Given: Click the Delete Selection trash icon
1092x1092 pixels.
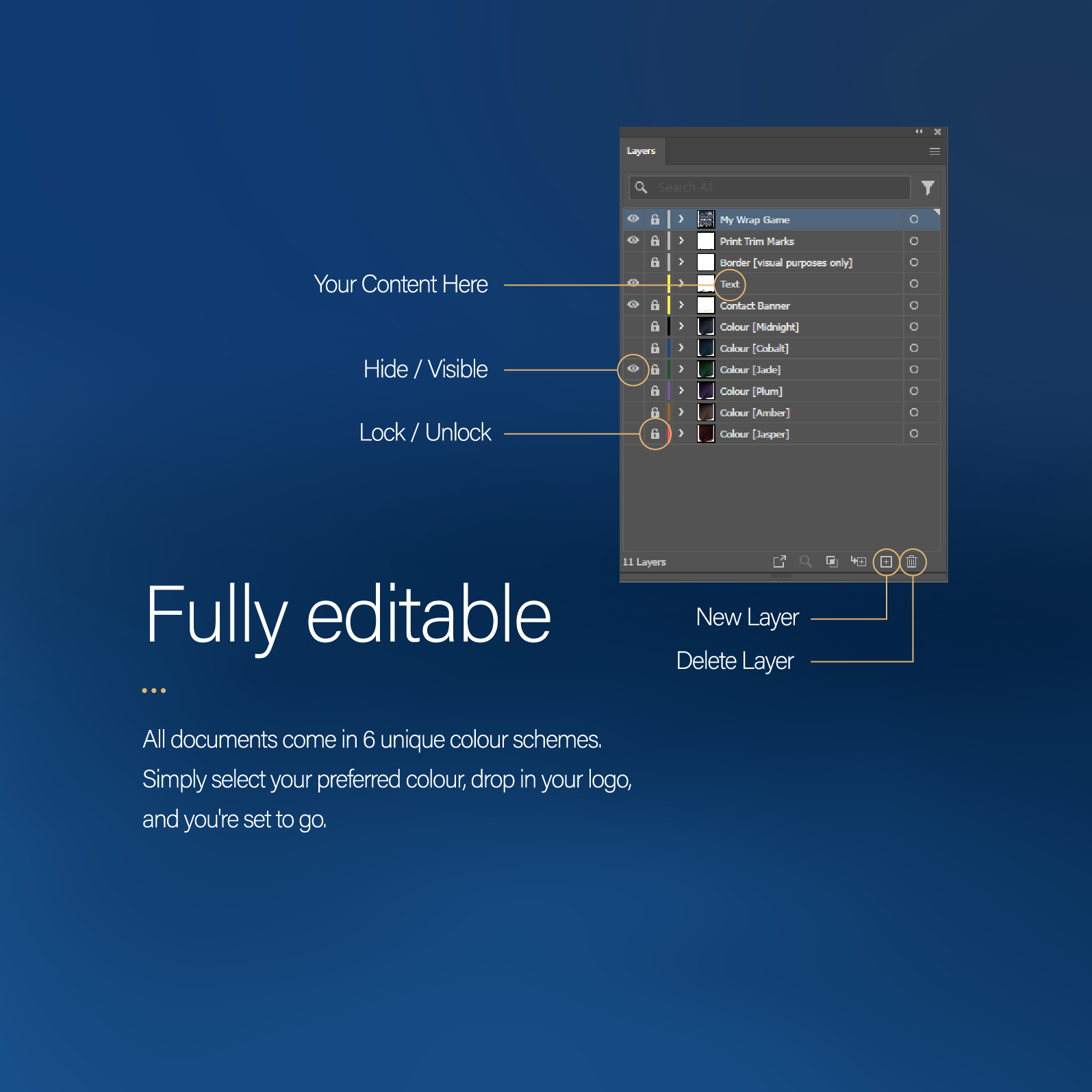Looking at the screenshot, I should click(912, 562).
